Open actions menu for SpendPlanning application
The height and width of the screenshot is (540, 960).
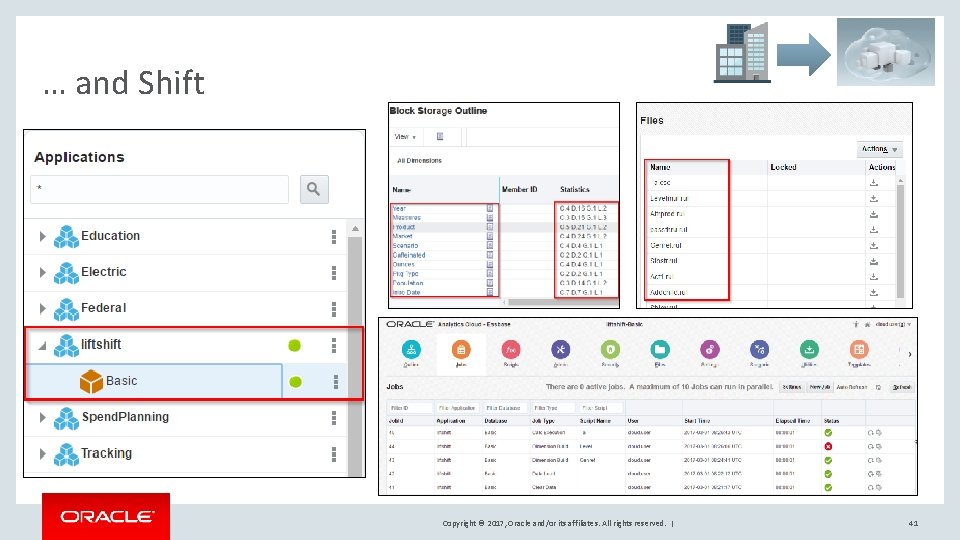click(334, 418)
